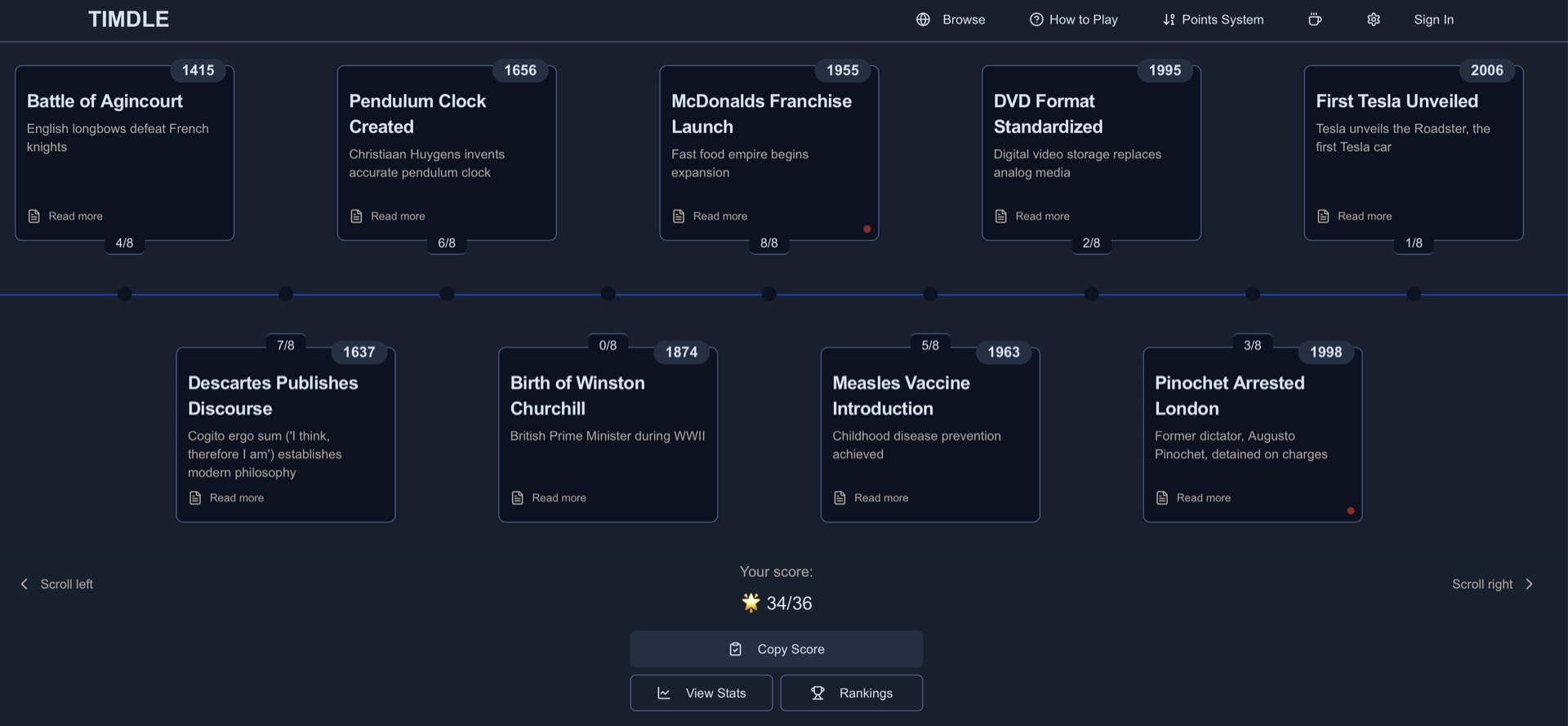Click the chart icon in View Stats
Viewport: 1568px width, 726px height.
click(664, 693)
